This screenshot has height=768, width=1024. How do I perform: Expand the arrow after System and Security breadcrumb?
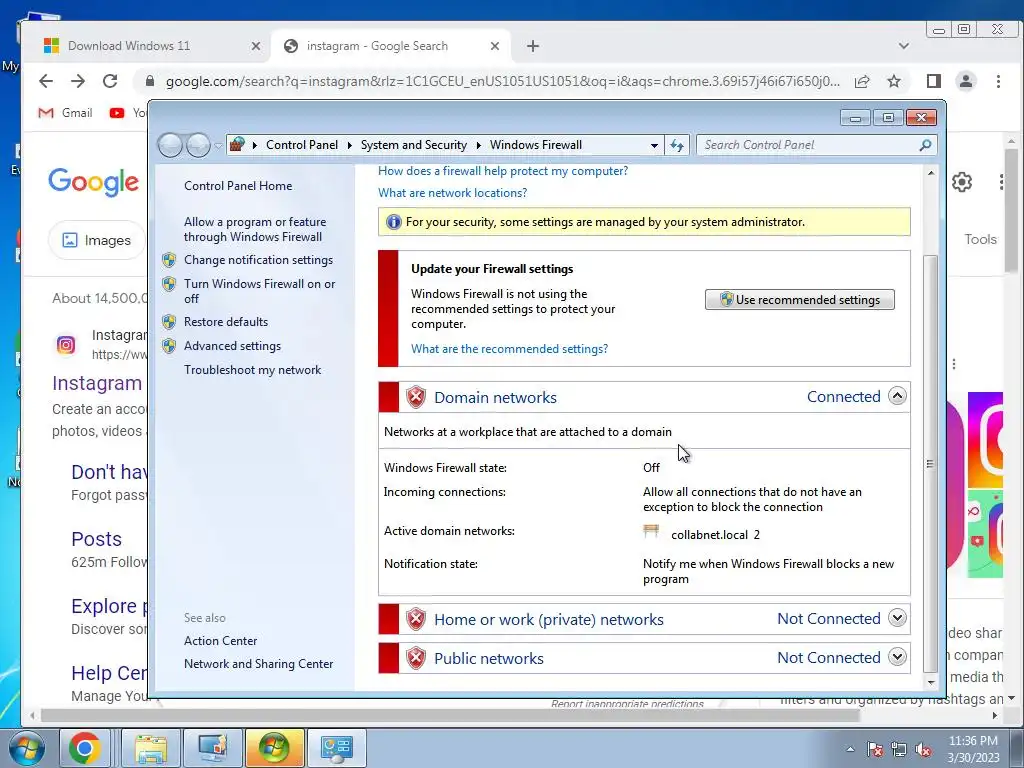479,145
